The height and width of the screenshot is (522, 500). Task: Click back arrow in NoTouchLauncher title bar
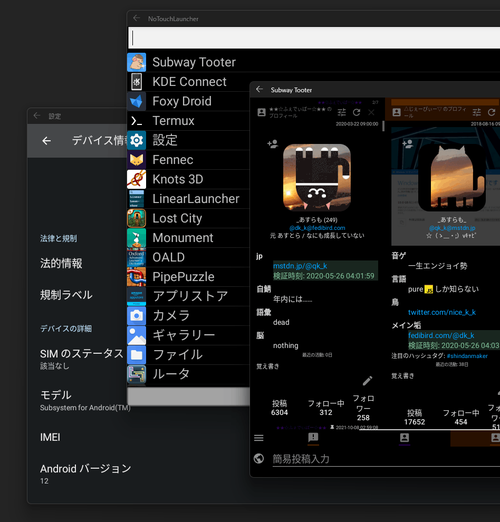pyautogui.click(x=136, y=18)
